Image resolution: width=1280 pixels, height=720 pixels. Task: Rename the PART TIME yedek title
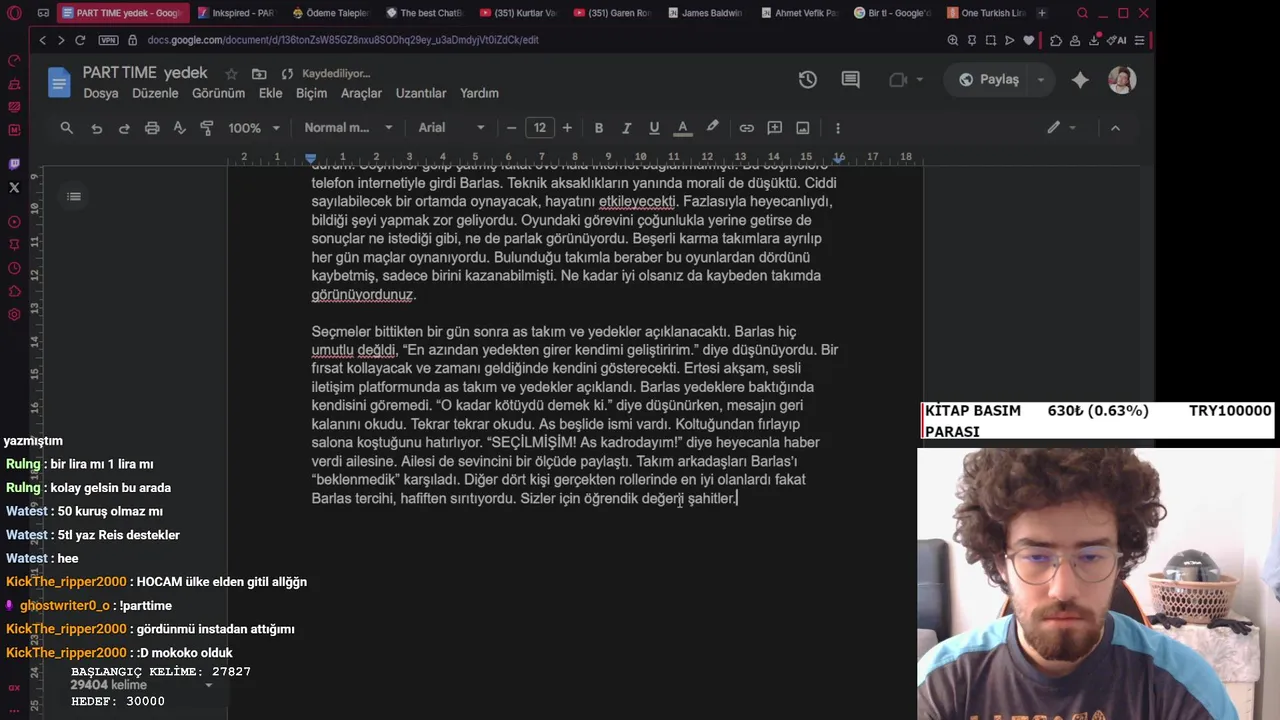[145, 73]
